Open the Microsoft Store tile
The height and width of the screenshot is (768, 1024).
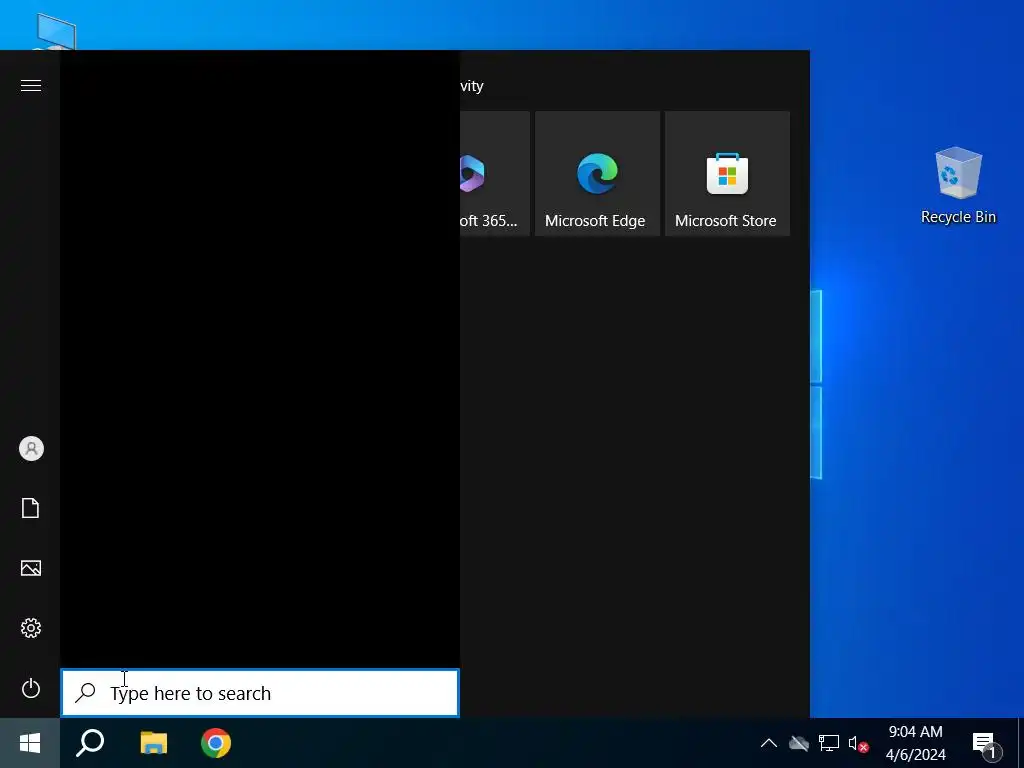728,174
